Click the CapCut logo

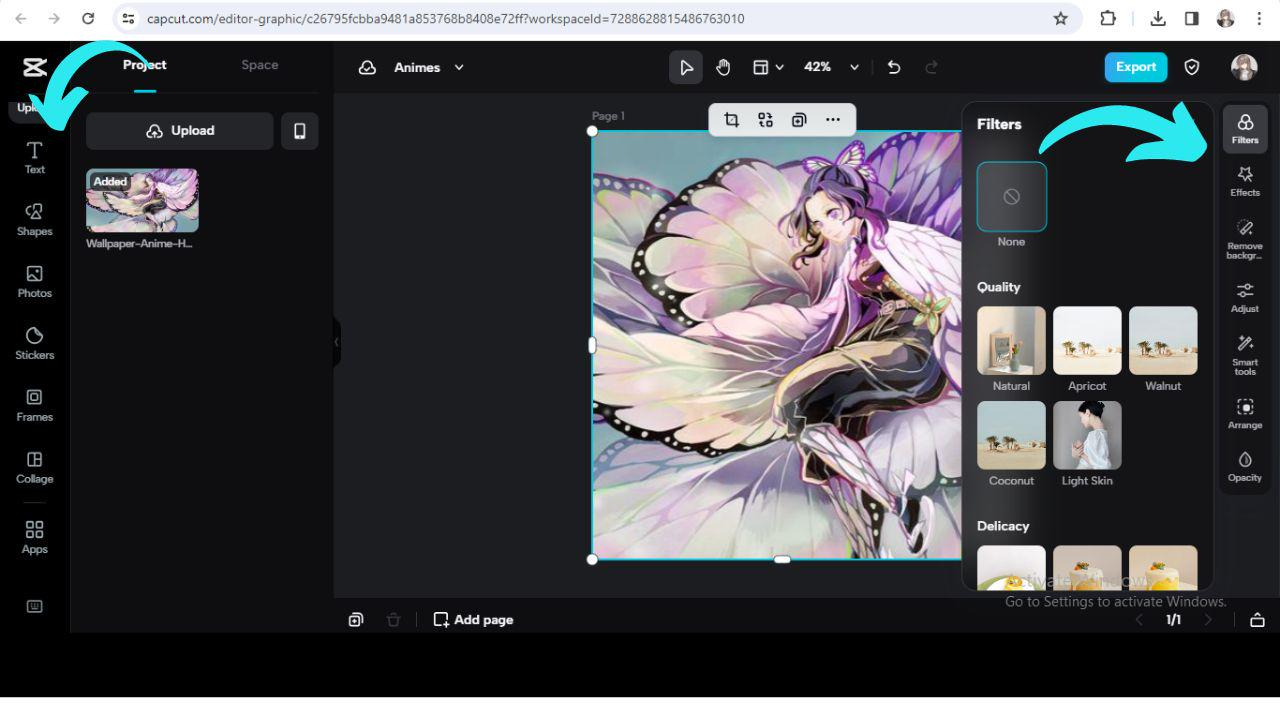click(34, 67)
